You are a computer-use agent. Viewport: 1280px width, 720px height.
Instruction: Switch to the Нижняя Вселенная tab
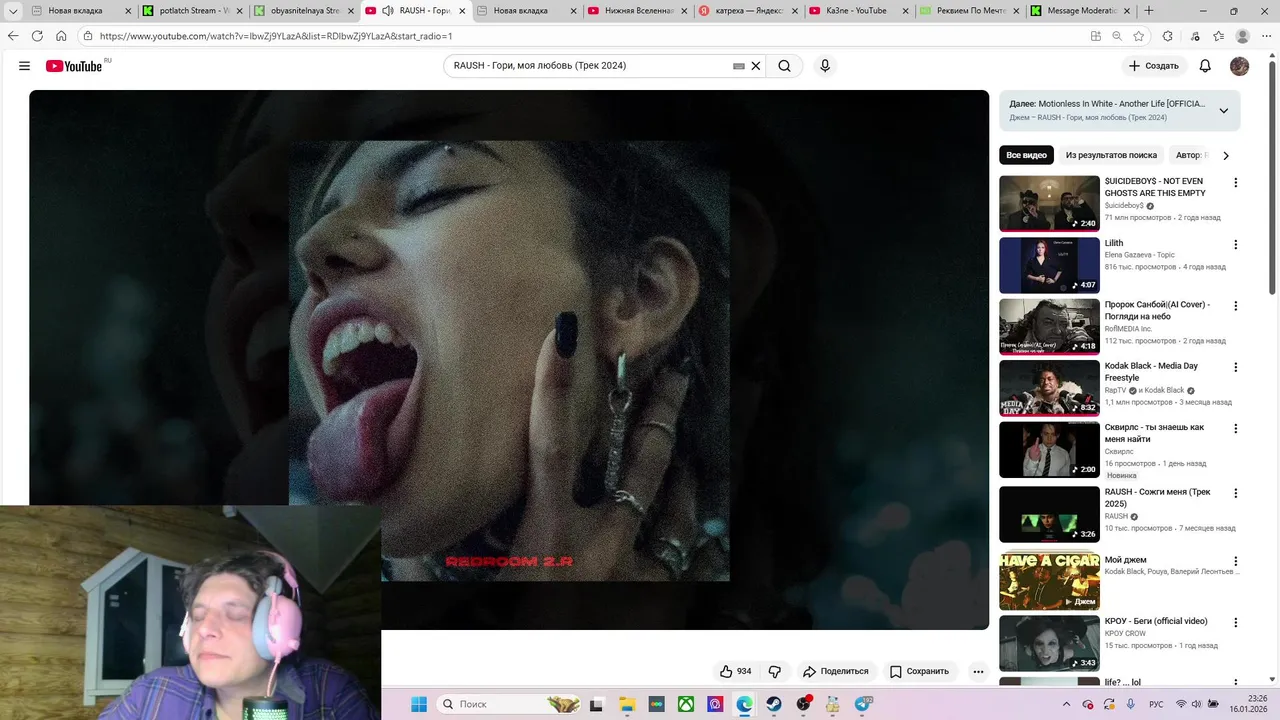[x=638, y=11]
